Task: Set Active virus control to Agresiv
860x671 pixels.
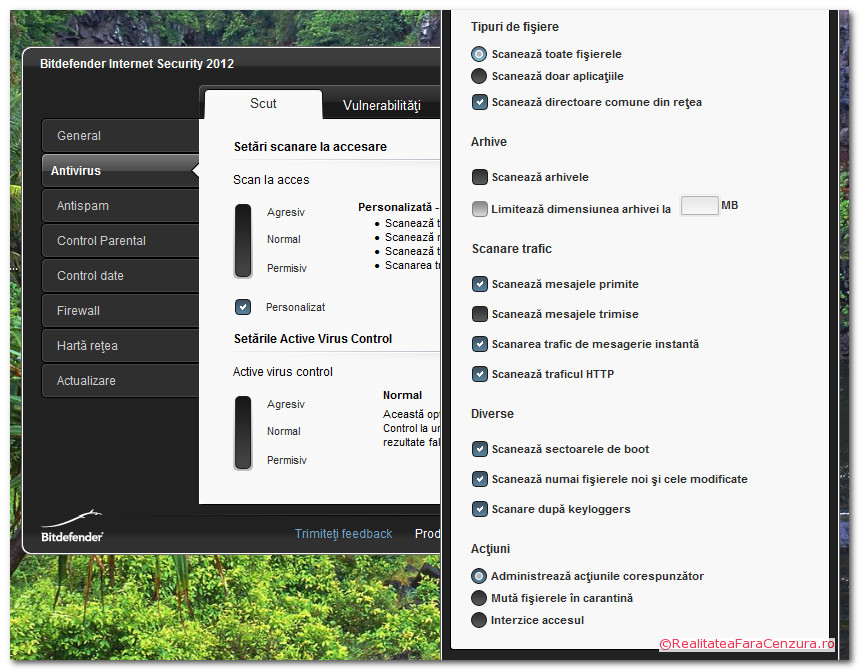Action: tap(285, 404)
